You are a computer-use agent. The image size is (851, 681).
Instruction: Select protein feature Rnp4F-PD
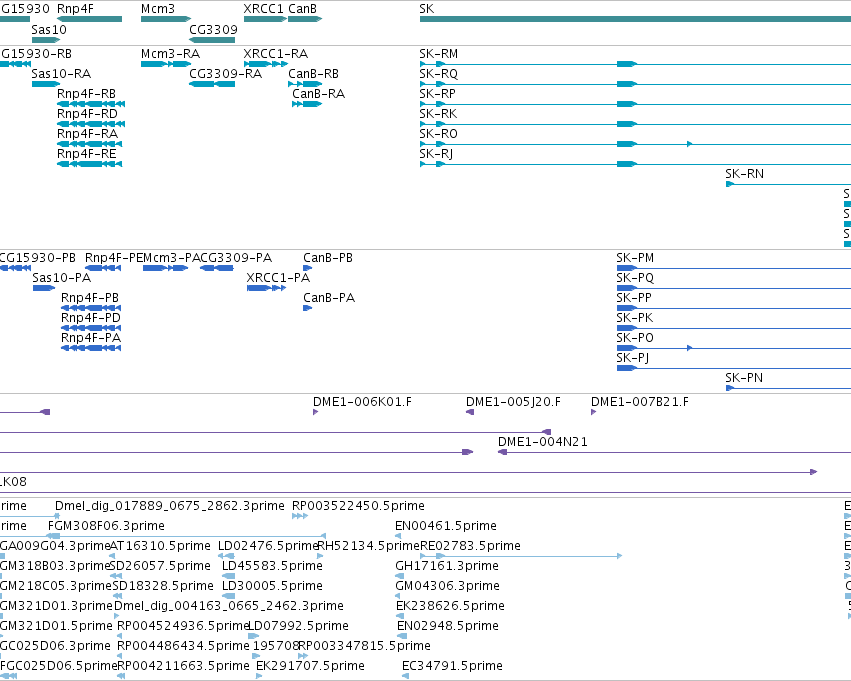point(91,328)
